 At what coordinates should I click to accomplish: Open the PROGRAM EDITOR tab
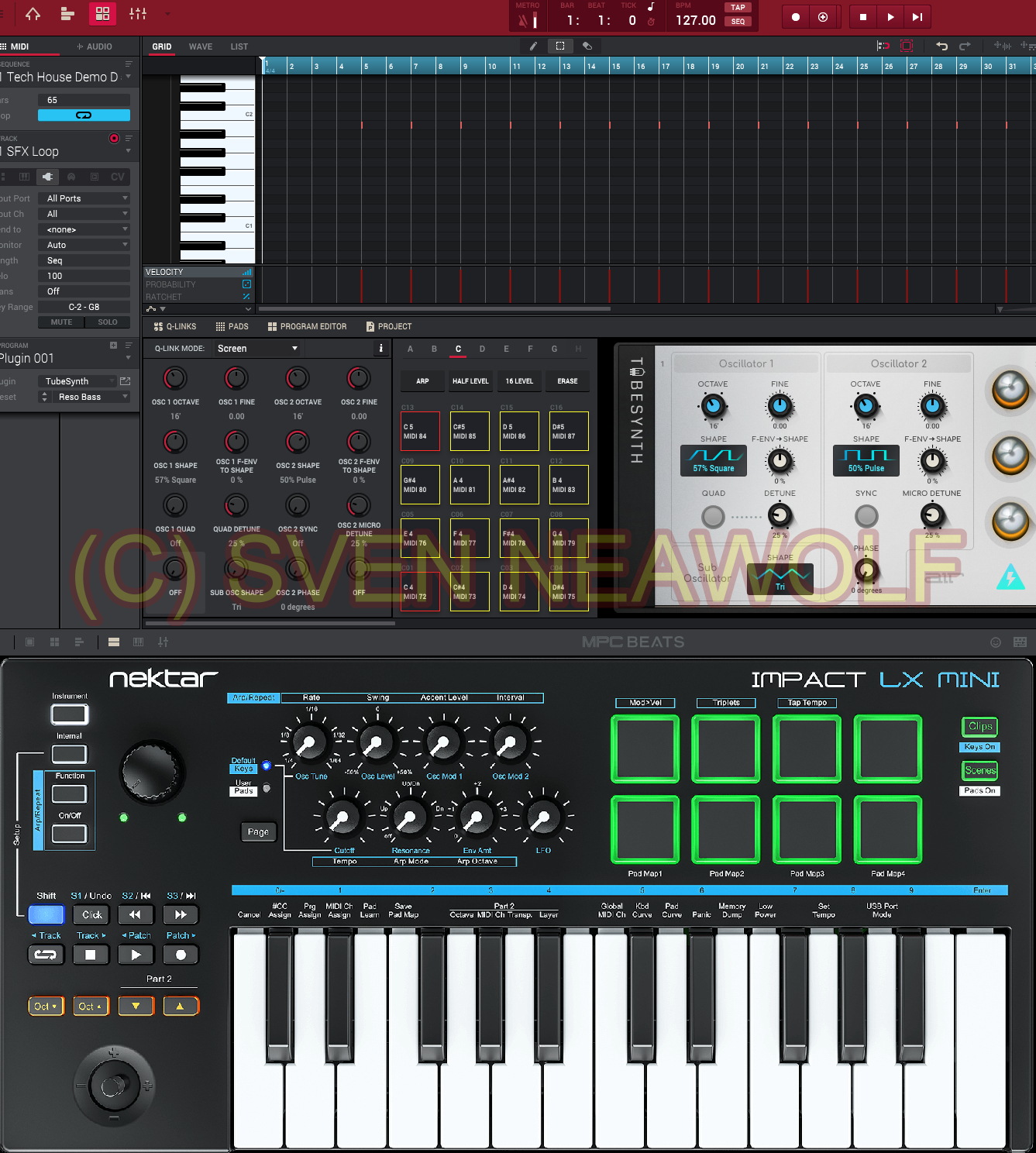307,327
